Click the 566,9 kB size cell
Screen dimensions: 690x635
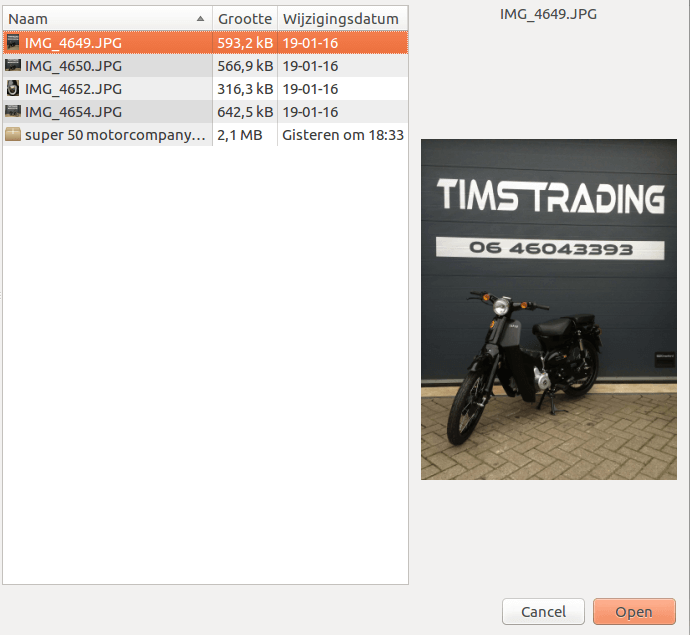point(245,66)
